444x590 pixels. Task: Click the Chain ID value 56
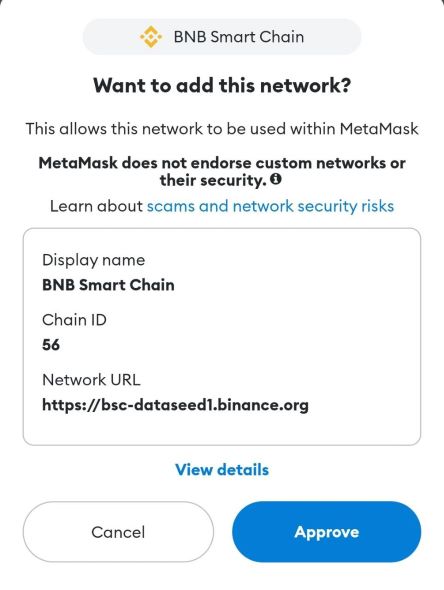click(x=51, y=345)
